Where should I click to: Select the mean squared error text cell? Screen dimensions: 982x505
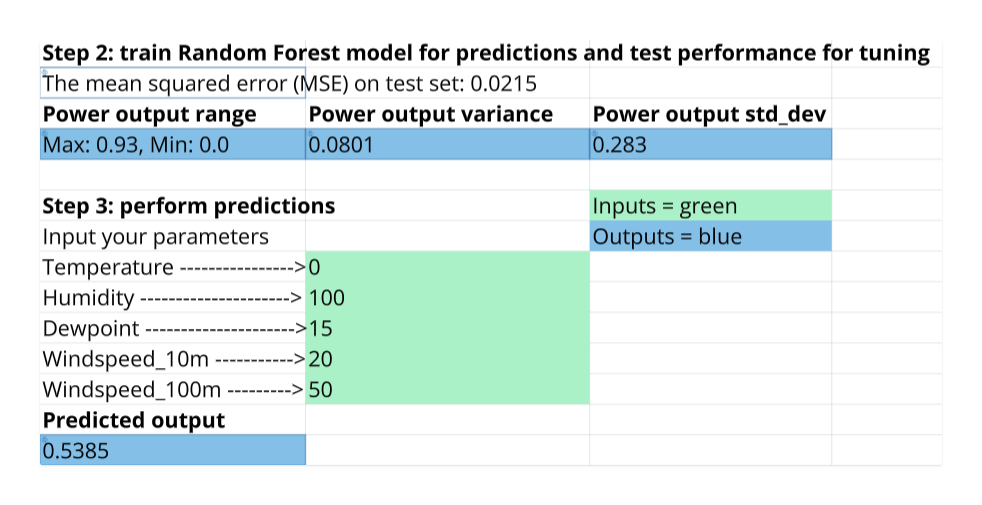290,84
